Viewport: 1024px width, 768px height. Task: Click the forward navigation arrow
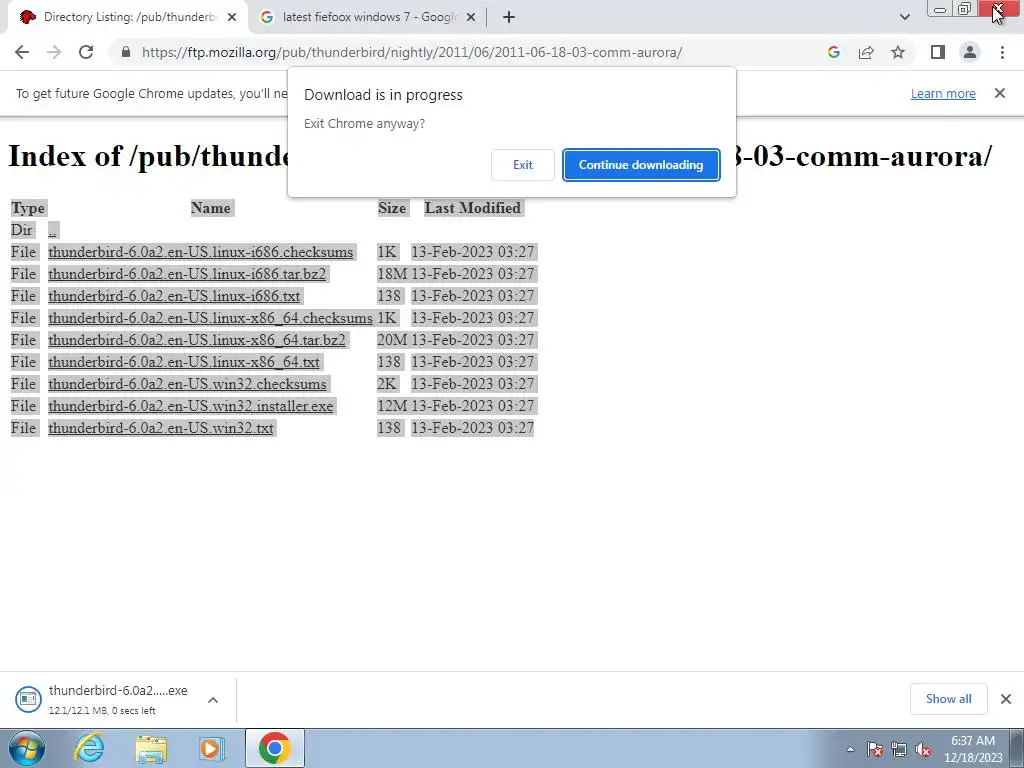tap(54, 52)
